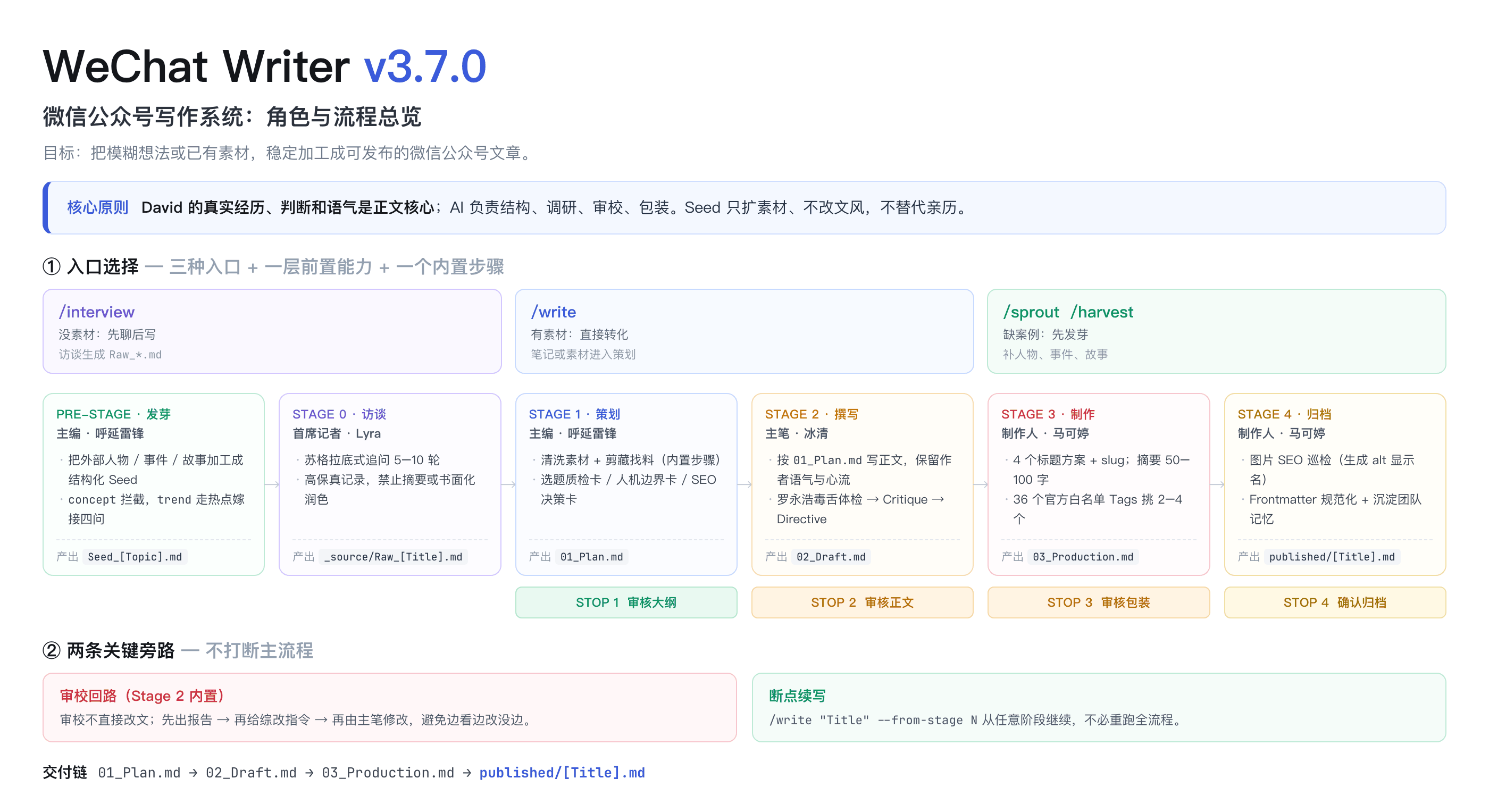Click 主编 · 呼延雷锋 in the PRE-STAGE card
Image resolution: width=1489 pixels, height=812 pixels.
point(100,433)
